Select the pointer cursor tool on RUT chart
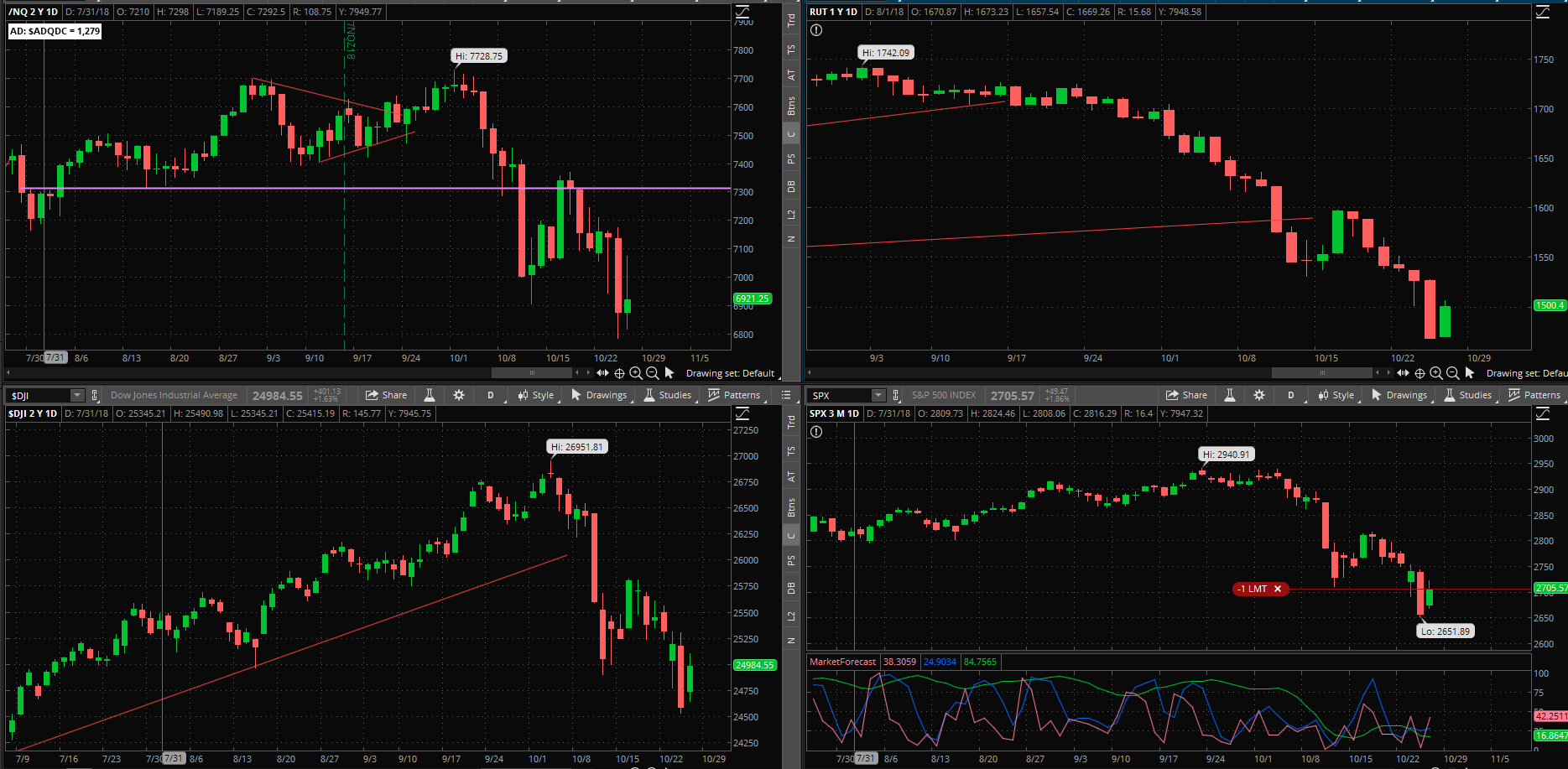The image size is (1568, 769). [1470, 373]
